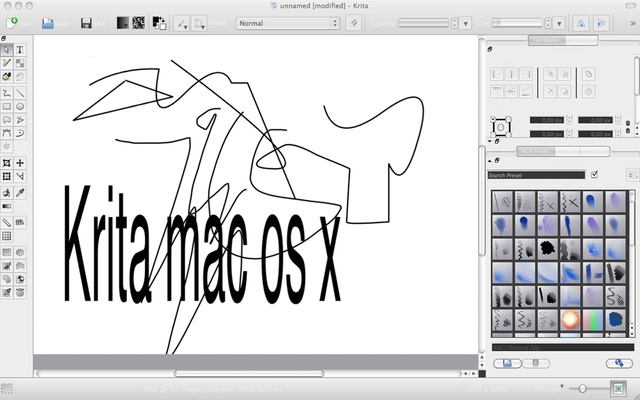
Task: Toggle the checkbox beside Search Preset
Action: point(594,174)
